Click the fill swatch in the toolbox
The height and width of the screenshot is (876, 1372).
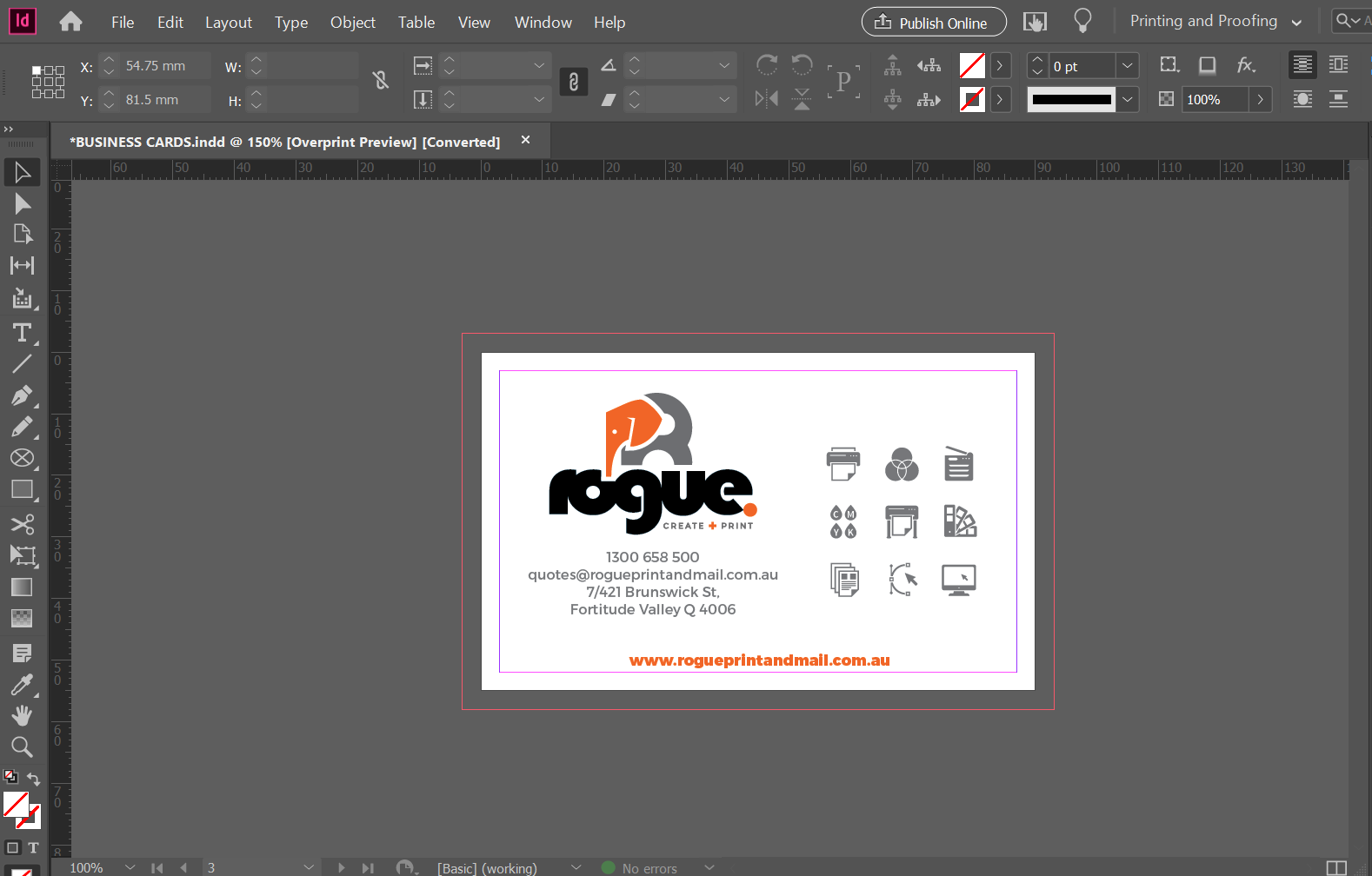[x=16, y=805]
